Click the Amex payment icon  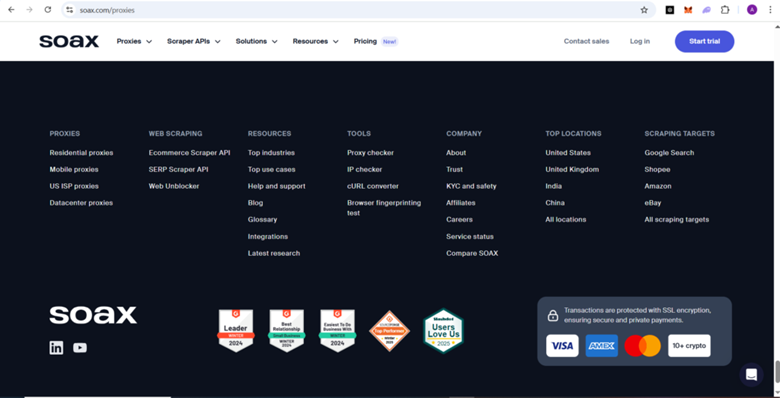pyautogui.click(x=602, y=346)
